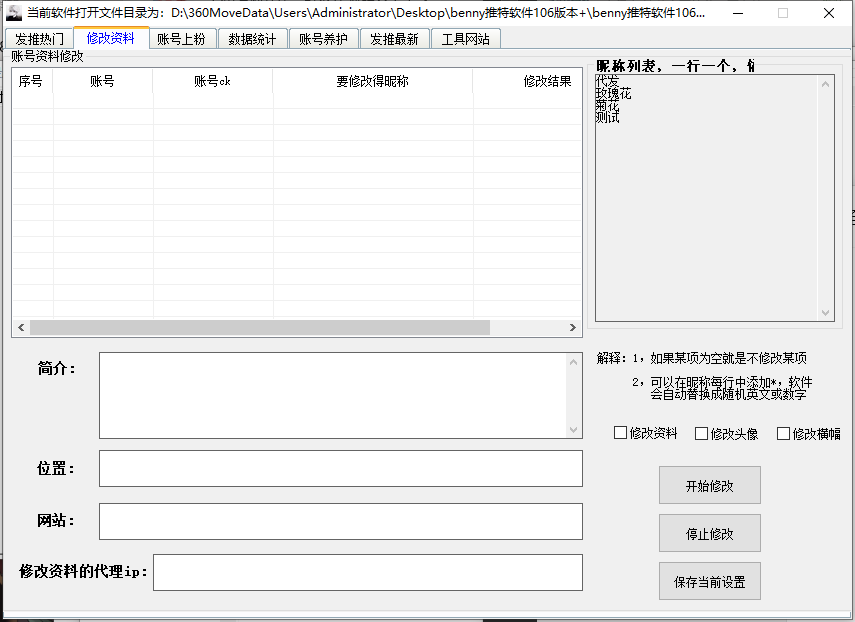Click the app icon in title bar
Viewport: 855px width, 622px height.
[14, 13]
